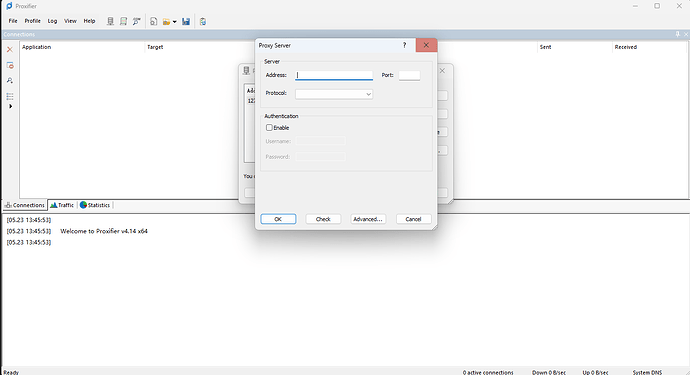
Task: Switch to the Connections tab
Action: [25, 205]
